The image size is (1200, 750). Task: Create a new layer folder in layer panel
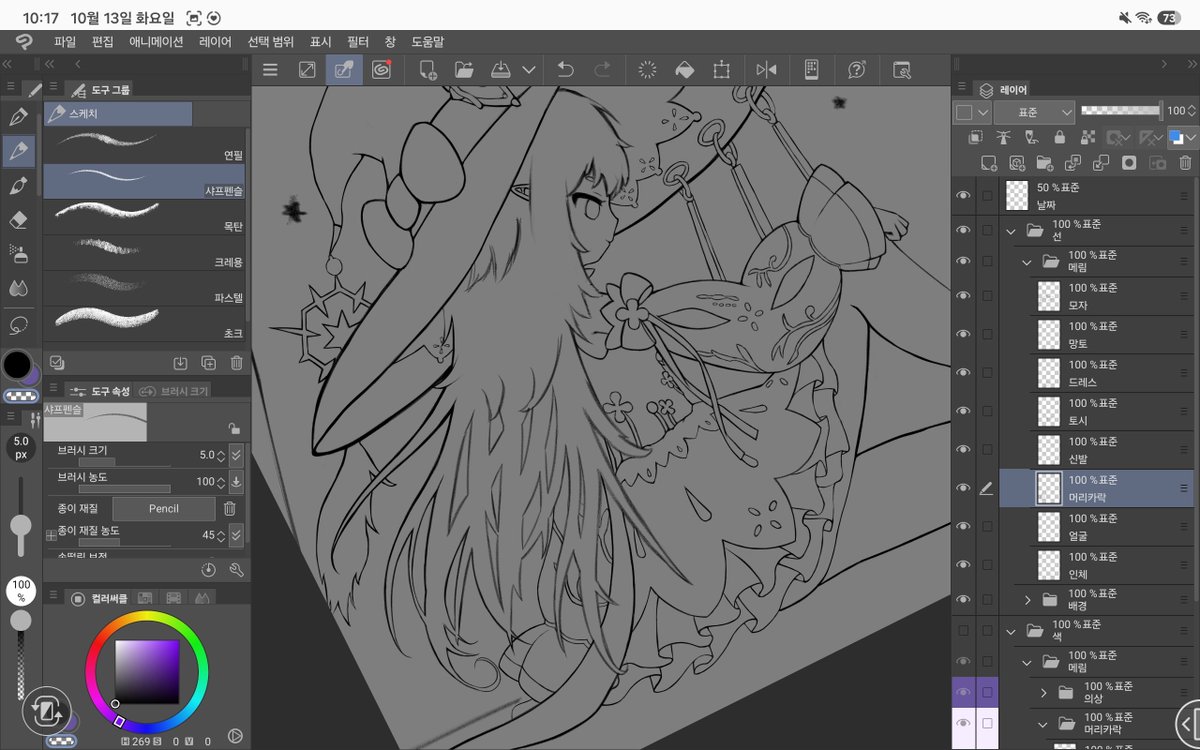pyautogui.click(x=1045, y=162)
